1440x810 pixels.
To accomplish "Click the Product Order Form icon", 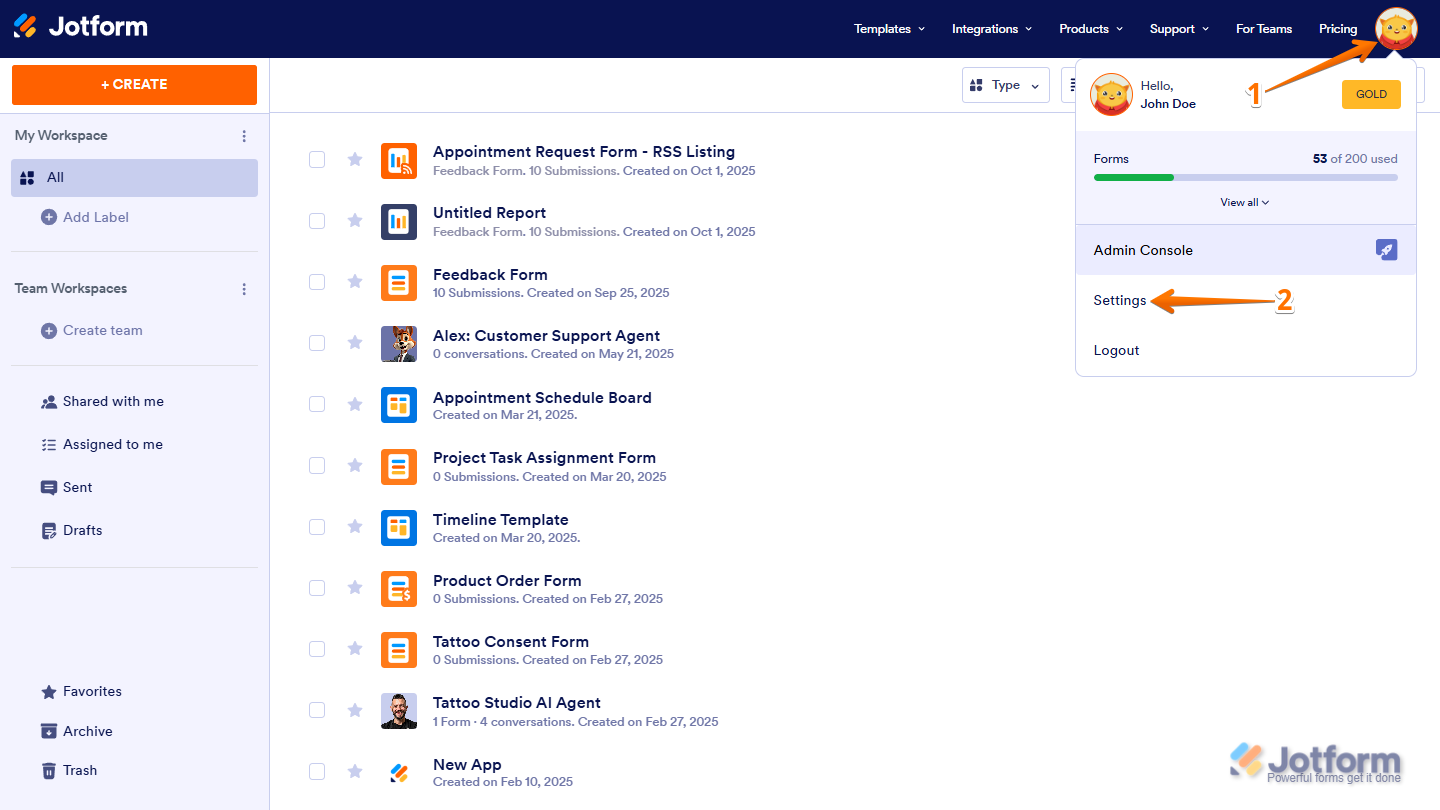I will [x=399, y=589].
